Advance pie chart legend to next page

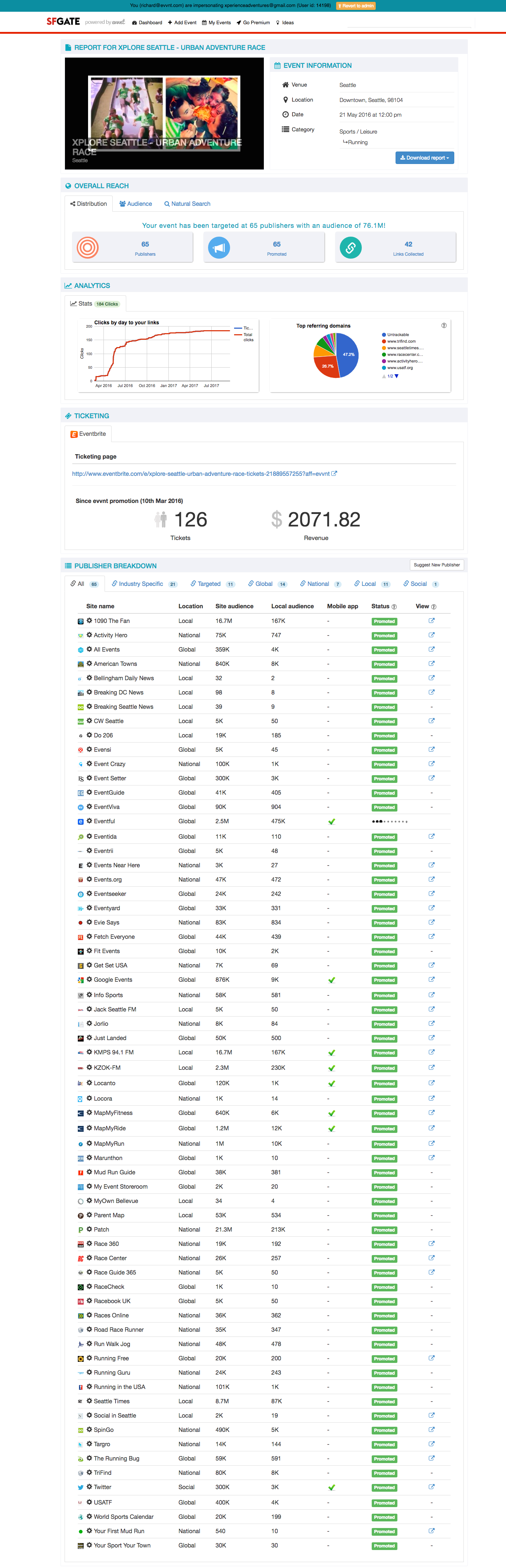click(396, 376)
